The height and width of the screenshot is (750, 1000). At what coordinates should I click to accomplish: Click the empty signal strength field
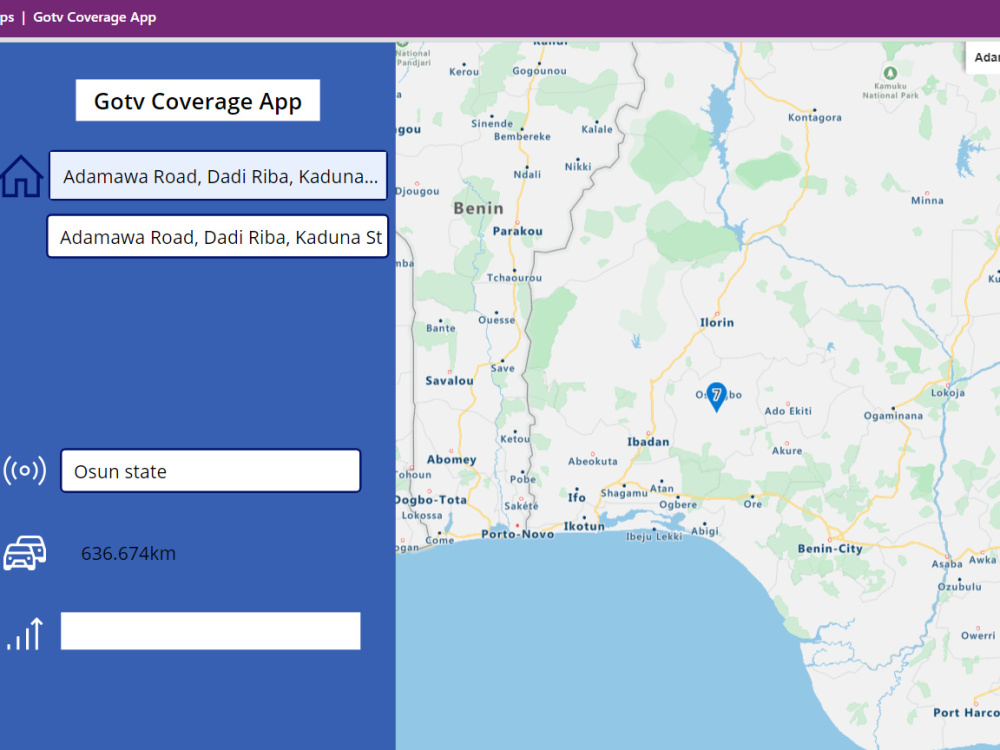tap(210, 631)
